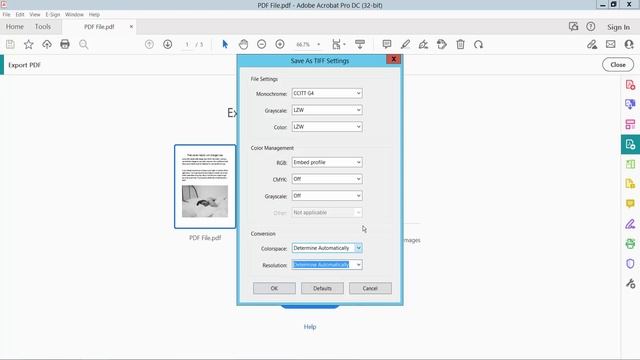Rotate page with the rotate icon
This screenshot has width=640, height=360.
click(x=478, y=44)
